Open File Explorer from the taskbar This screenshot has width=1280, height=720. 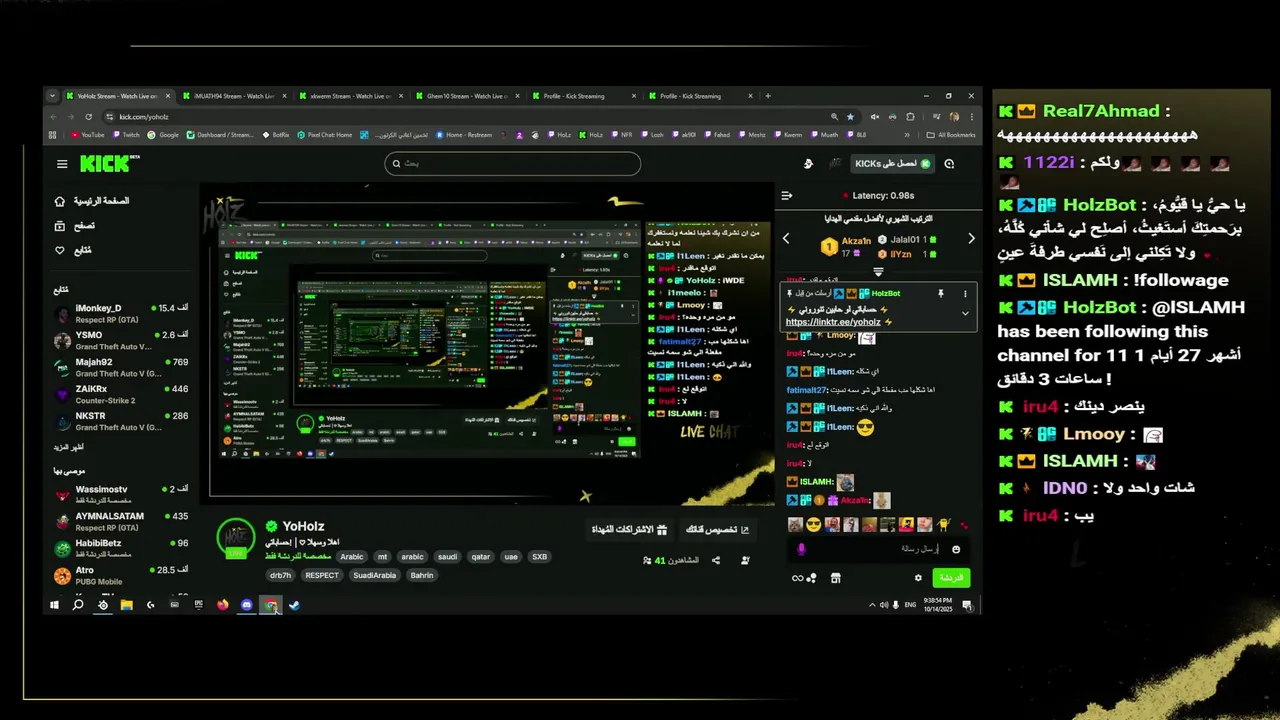pyautogui.click(x=127, y=605)
